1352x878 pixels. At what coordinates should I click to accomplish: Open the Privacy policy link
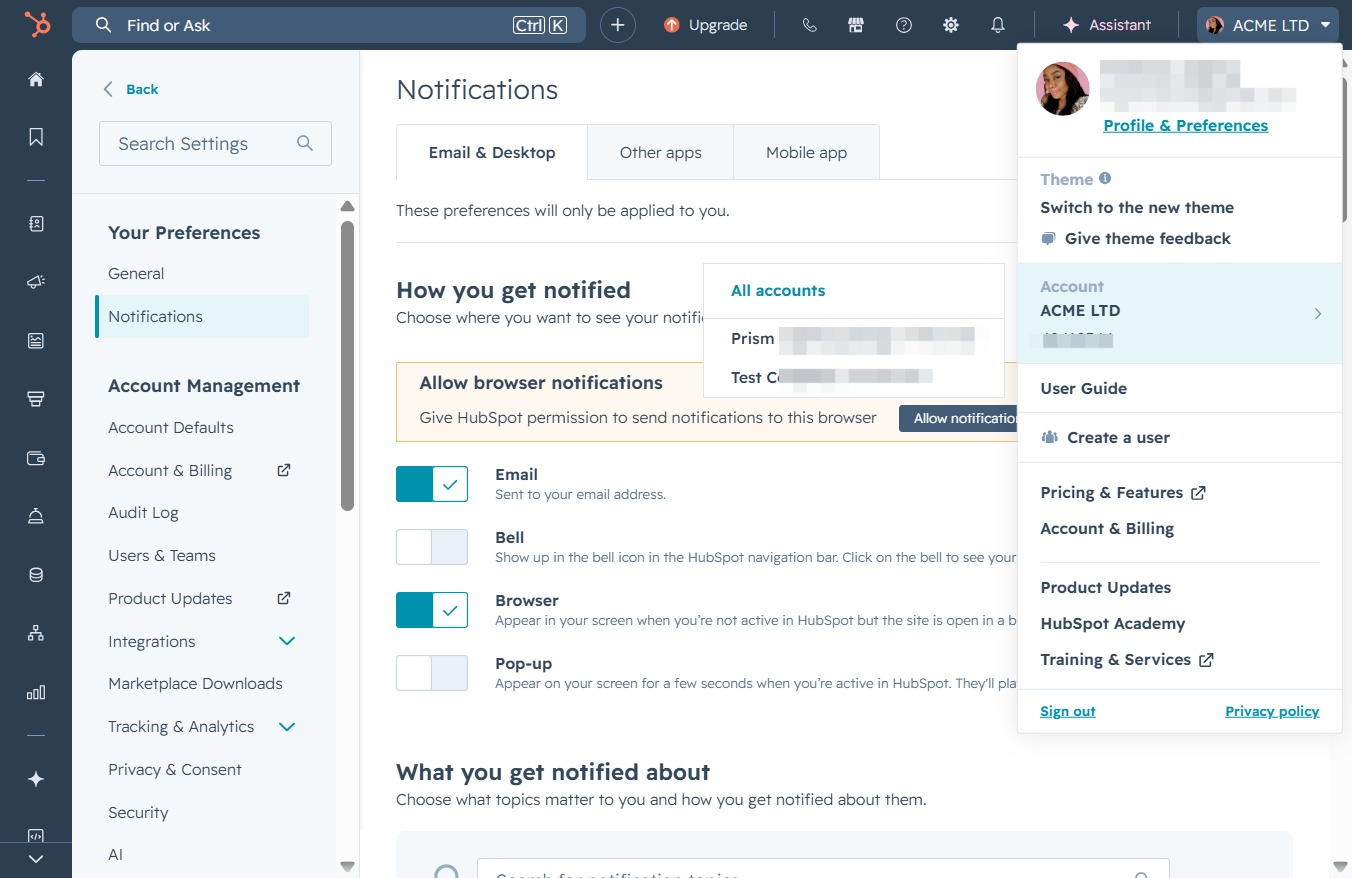pyautogui.click(x=1272, y=712)
